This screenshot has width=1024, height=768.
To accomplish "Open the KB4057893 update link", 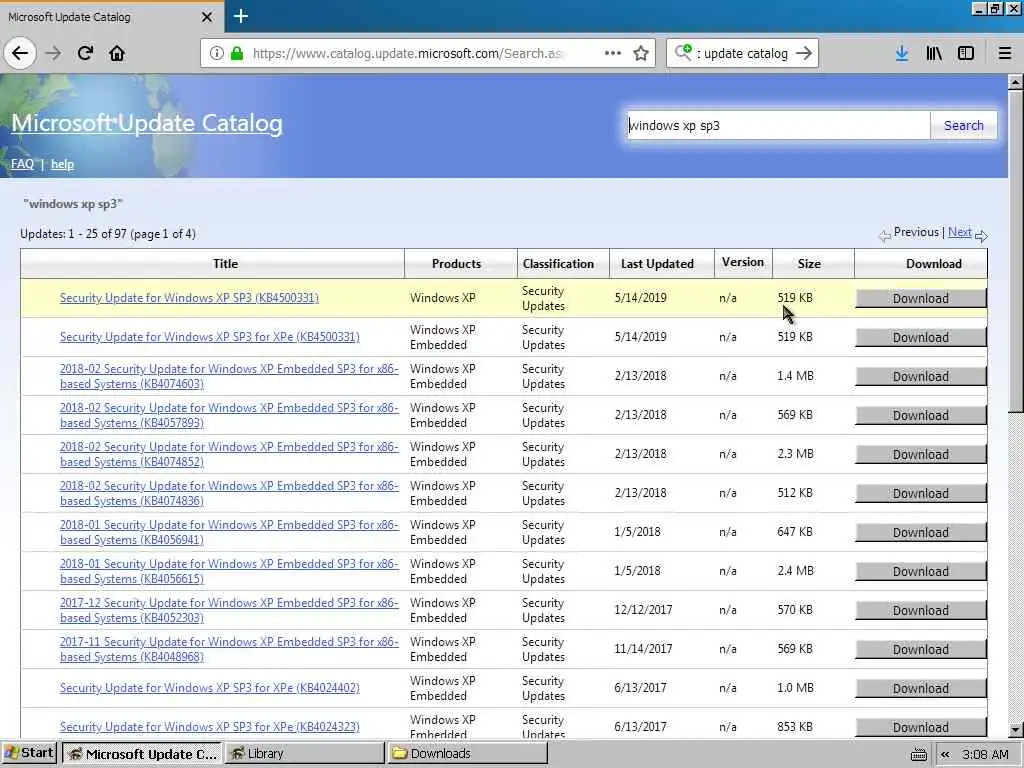I will (x=229, y=415).
